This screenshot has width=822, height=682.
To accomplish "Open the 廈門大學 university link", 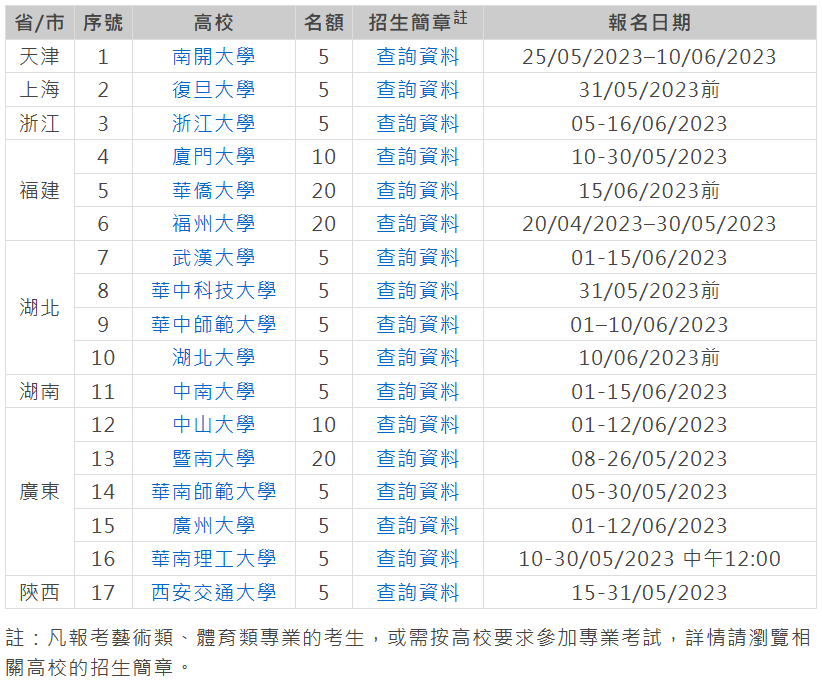I will [214, 157].
